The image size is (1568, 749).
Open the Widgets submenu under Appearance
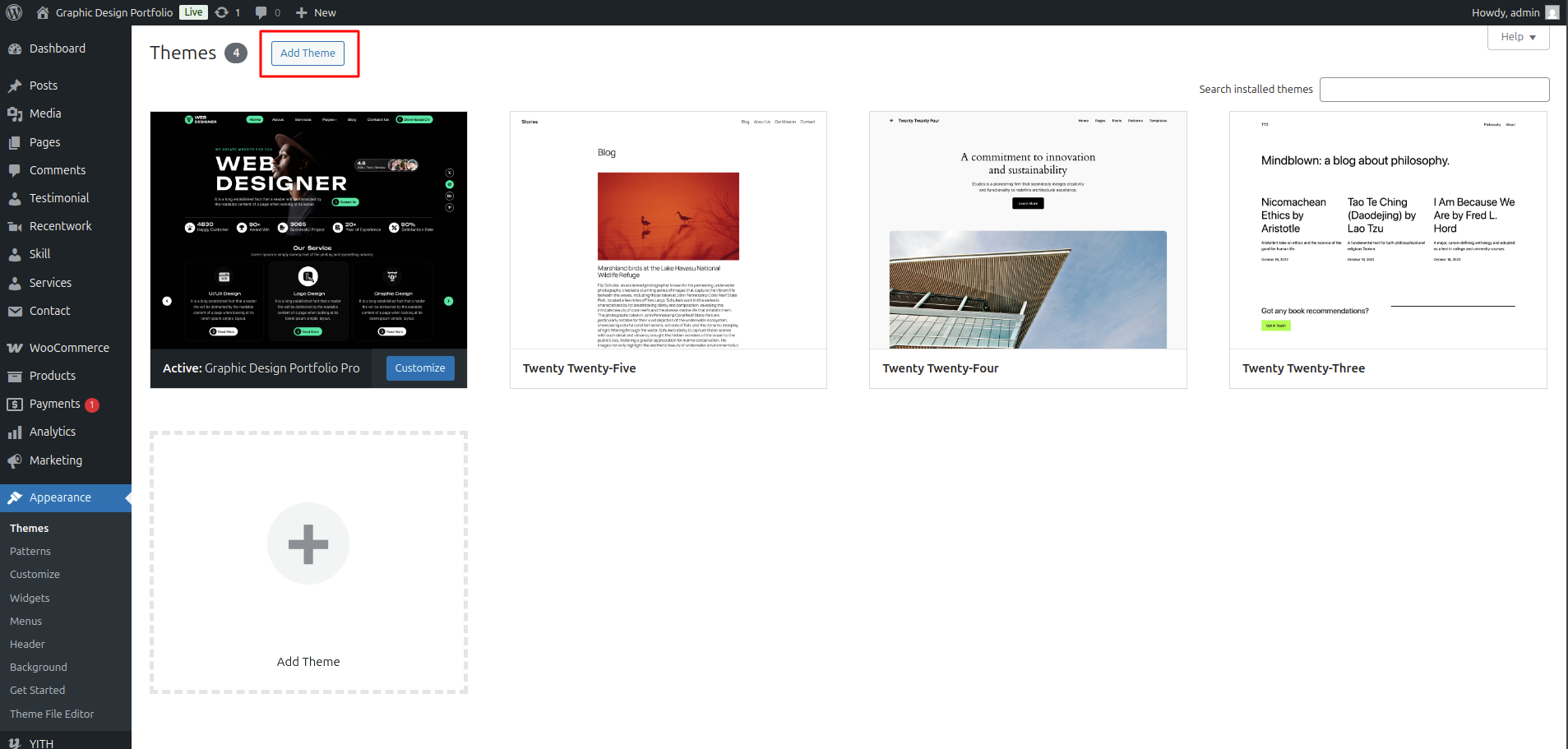click(x=30, y=598)
